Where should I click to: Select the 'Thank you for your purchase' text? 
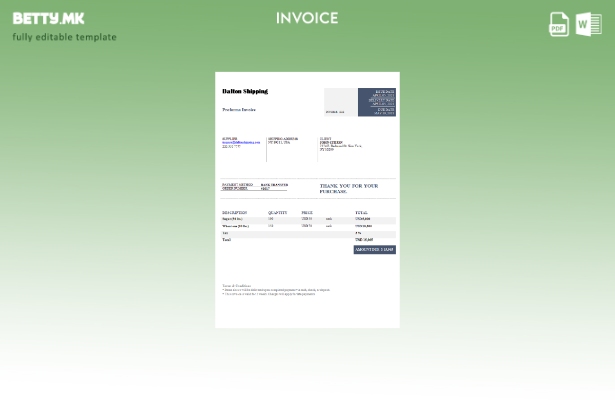pyautogui.click(x=349, y=188)
